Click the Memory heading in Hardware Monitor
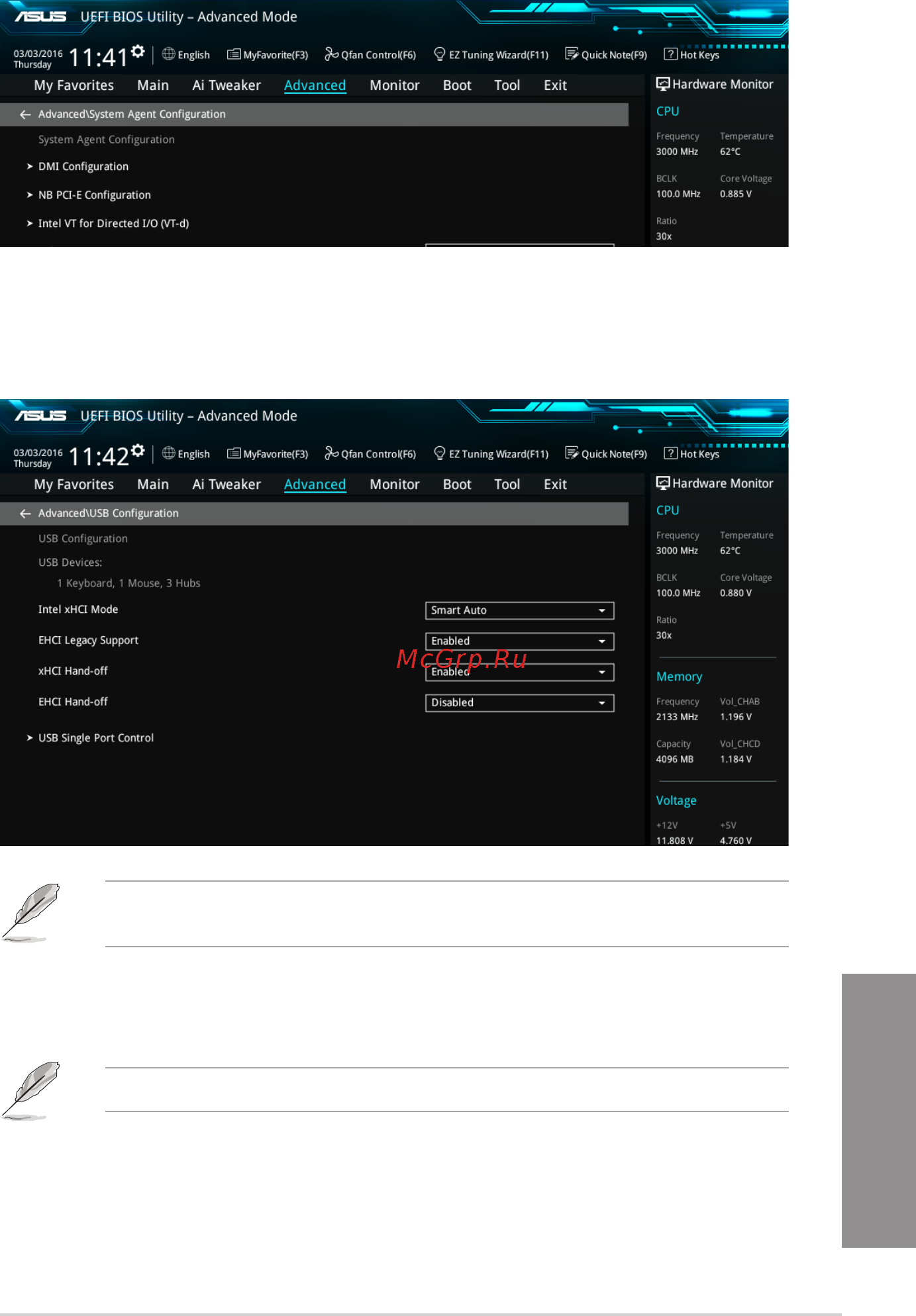Viewport: 916px width, 1316px height. 679,677
